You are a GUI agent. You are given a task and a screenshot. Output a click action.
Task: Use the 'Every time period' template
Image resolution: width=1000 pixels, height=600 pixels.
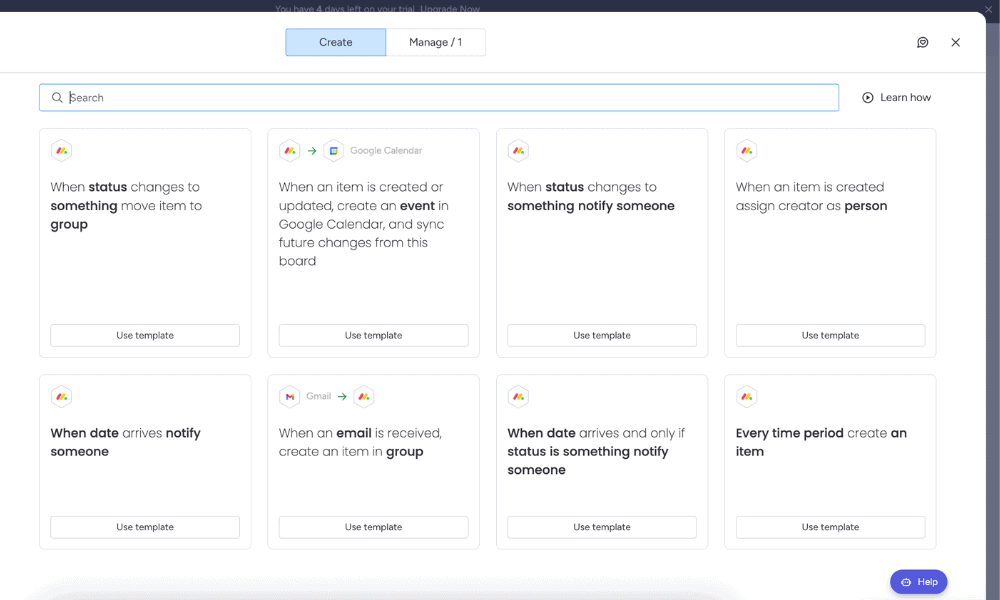[830, 527]
